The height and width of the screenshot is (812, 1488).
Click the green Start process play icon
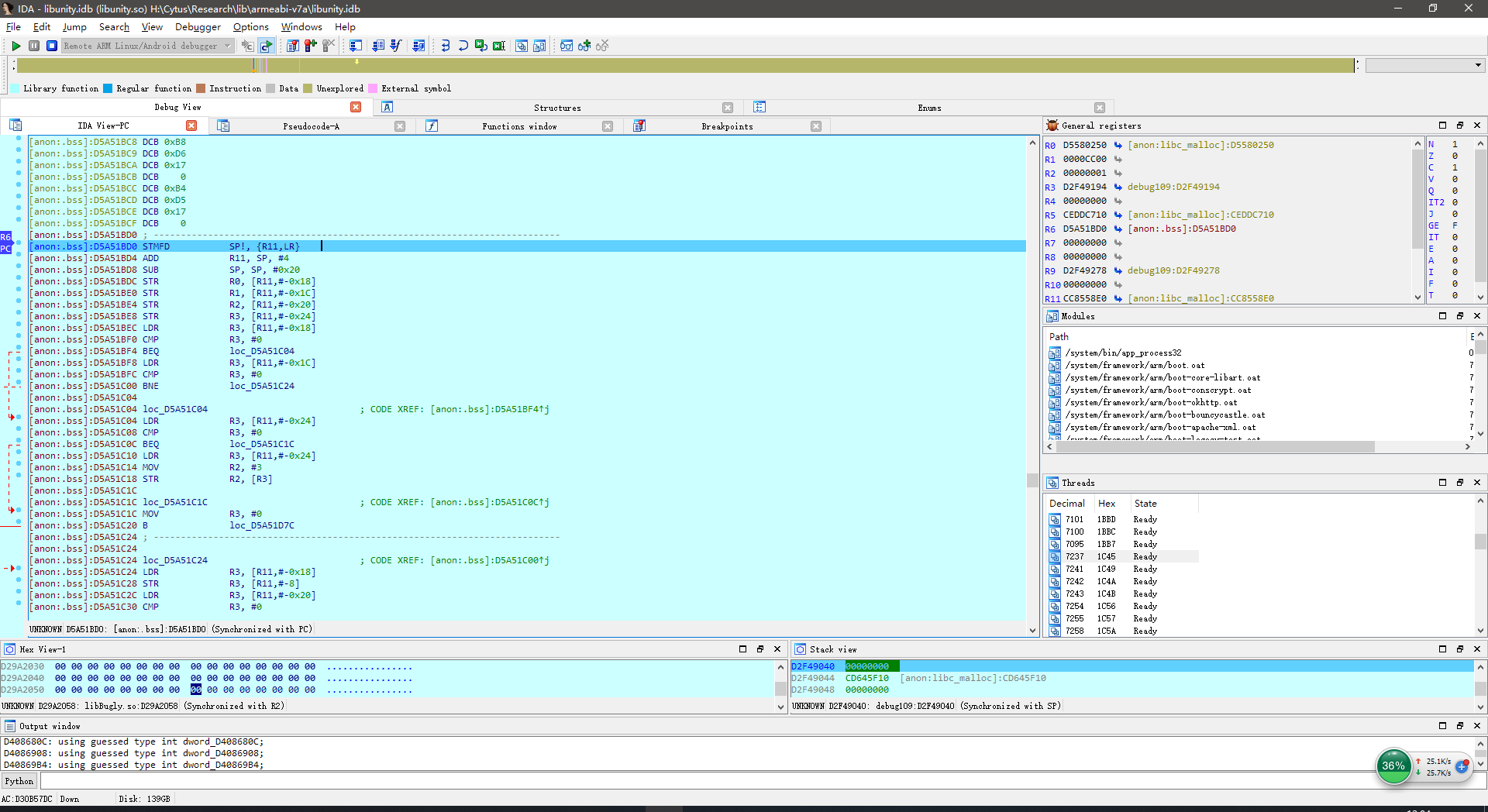tap(15, 46)
